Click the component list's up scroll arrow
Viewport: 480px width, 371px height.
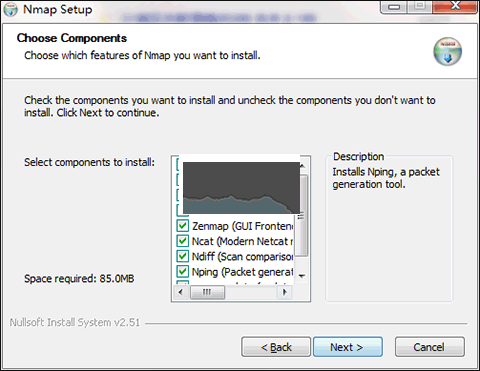(x=302, y=166)
